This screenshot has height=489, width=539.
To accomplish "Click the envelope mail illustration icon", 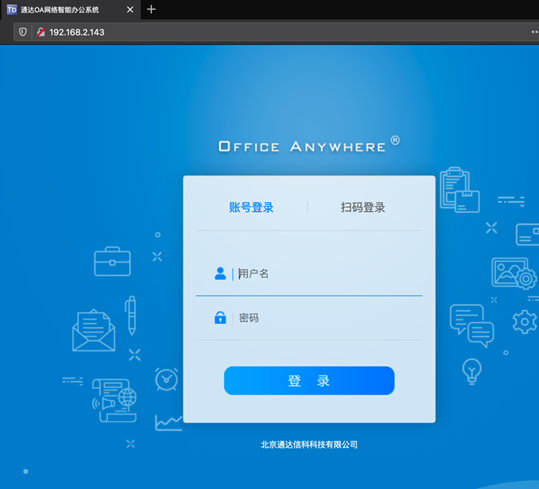I will [x=94, y=330].
